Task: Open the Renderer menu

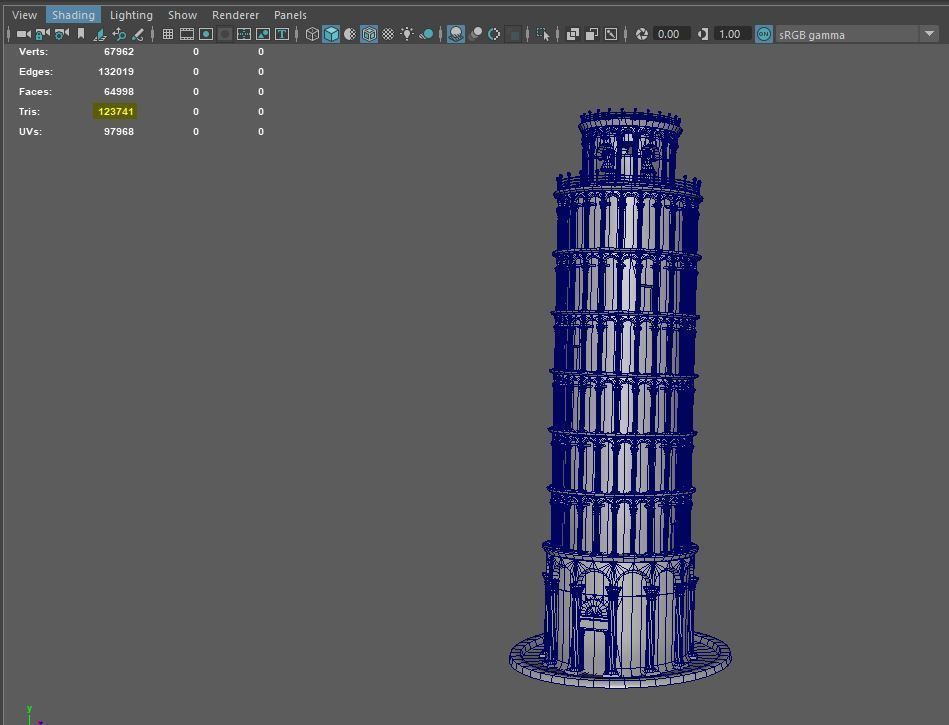Action: pos(235,15)
